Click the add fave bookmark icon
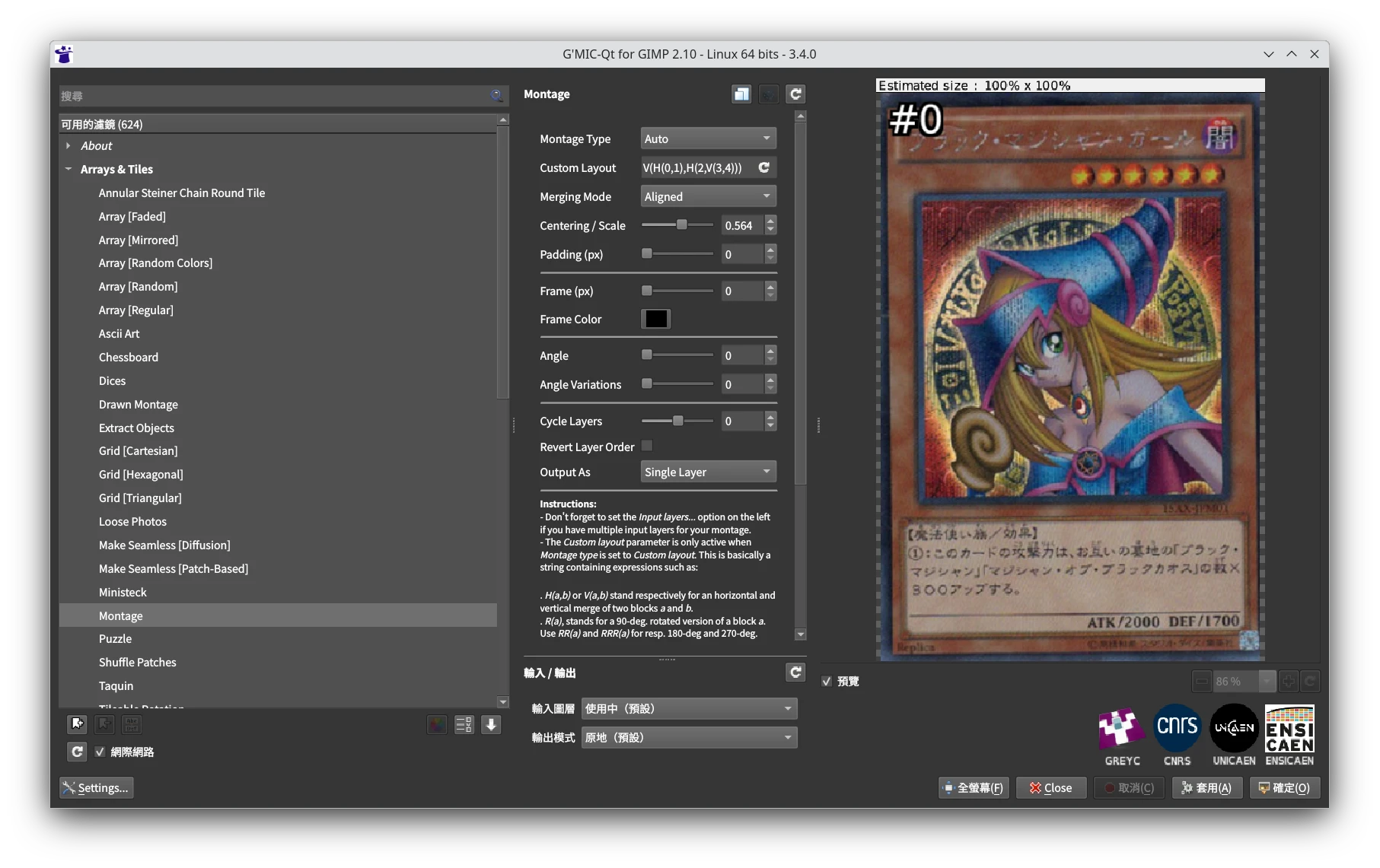 (77, 724)
